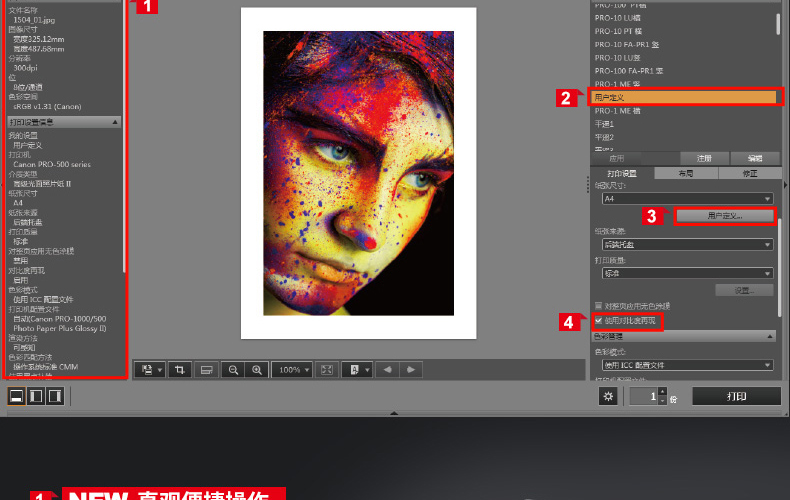Click Photo Paper Plus Glossy II) text
This screenshot has height=500, width=790.
(59, 328)
